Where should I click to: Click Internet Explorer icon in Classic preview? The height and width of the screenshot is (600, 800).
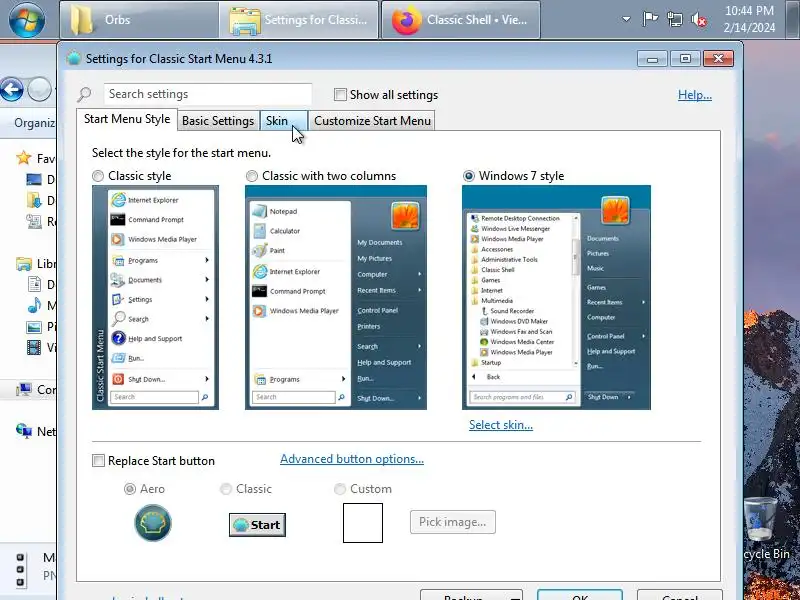pos(118,200)
